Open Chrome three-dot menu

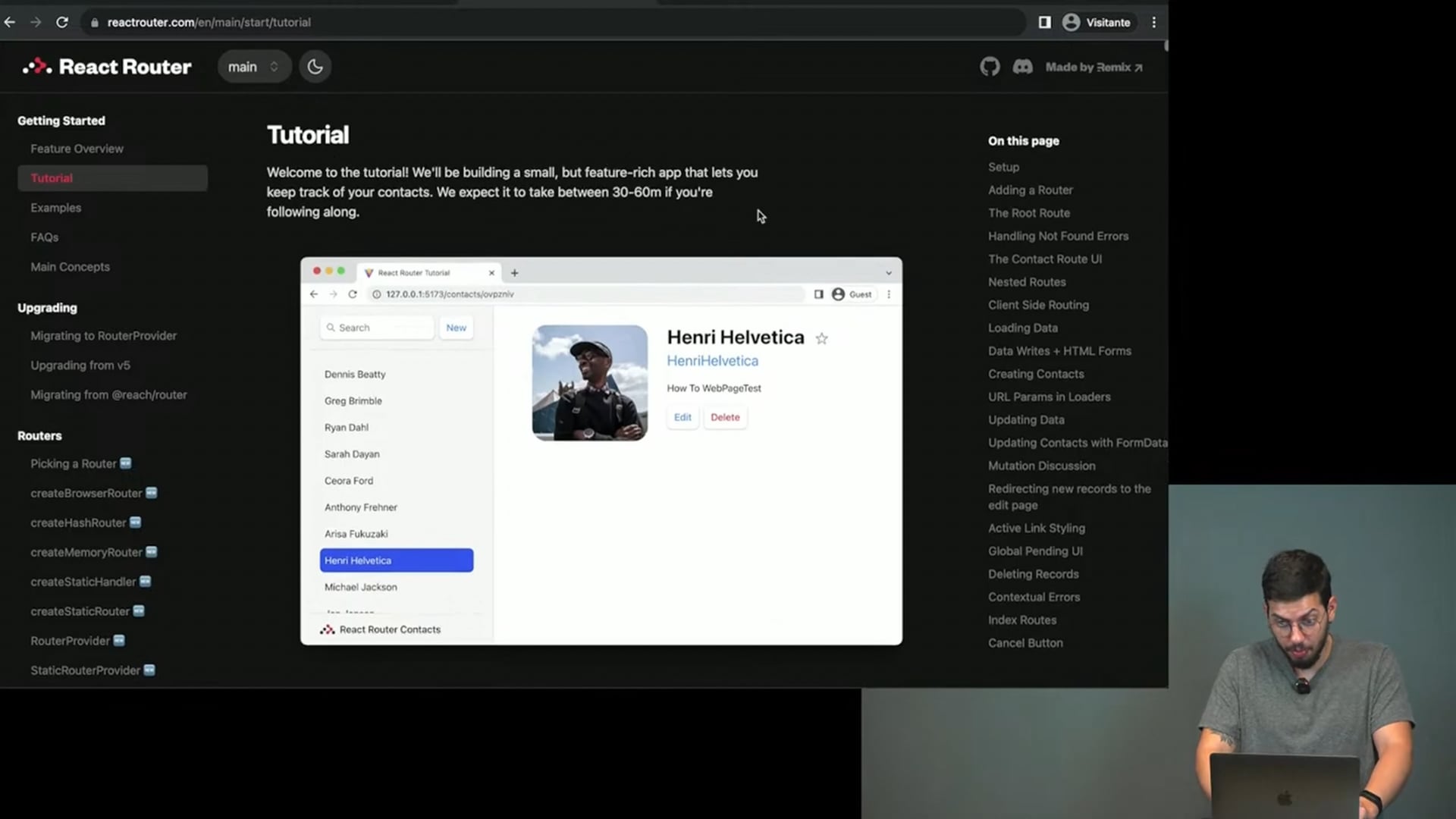tap(1153, 22)
